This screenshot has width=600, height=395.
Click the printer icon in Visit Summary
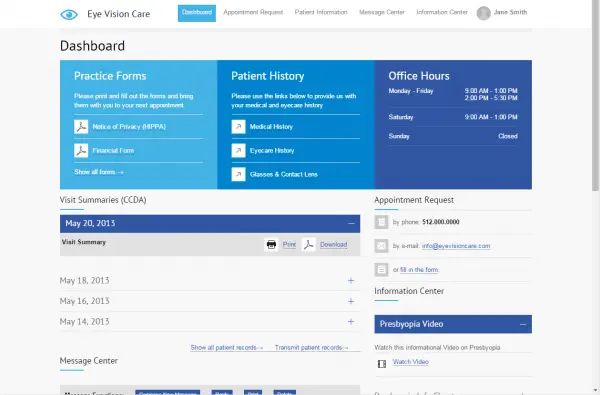click(x=271, y=245)
